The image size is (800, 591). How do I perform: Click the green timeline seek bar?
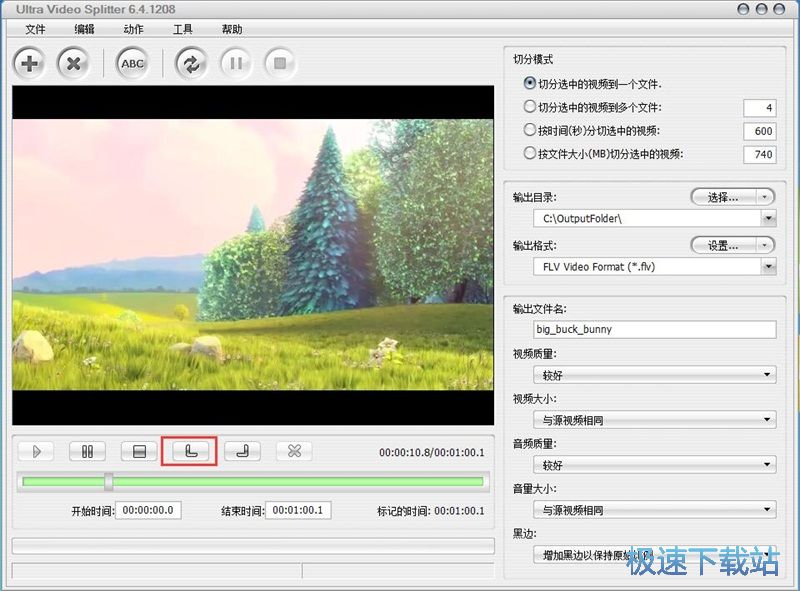[253, 482]
